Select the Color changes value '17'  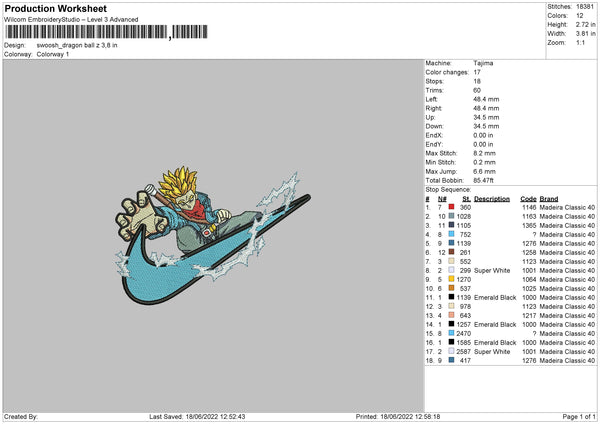pyautogui.click(x=477, y=72)
